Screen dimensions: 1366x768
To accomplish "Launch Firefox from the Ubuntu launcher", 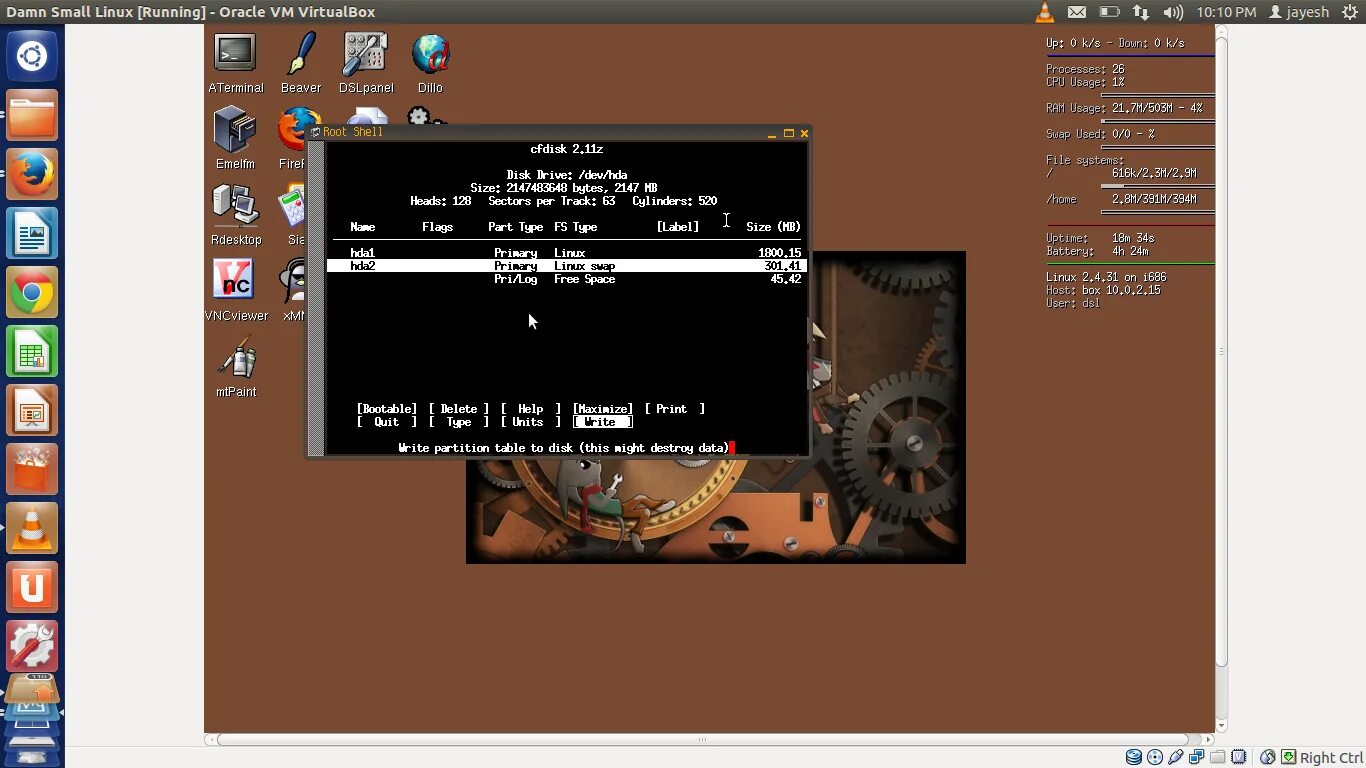I will [x=32, y=174].
